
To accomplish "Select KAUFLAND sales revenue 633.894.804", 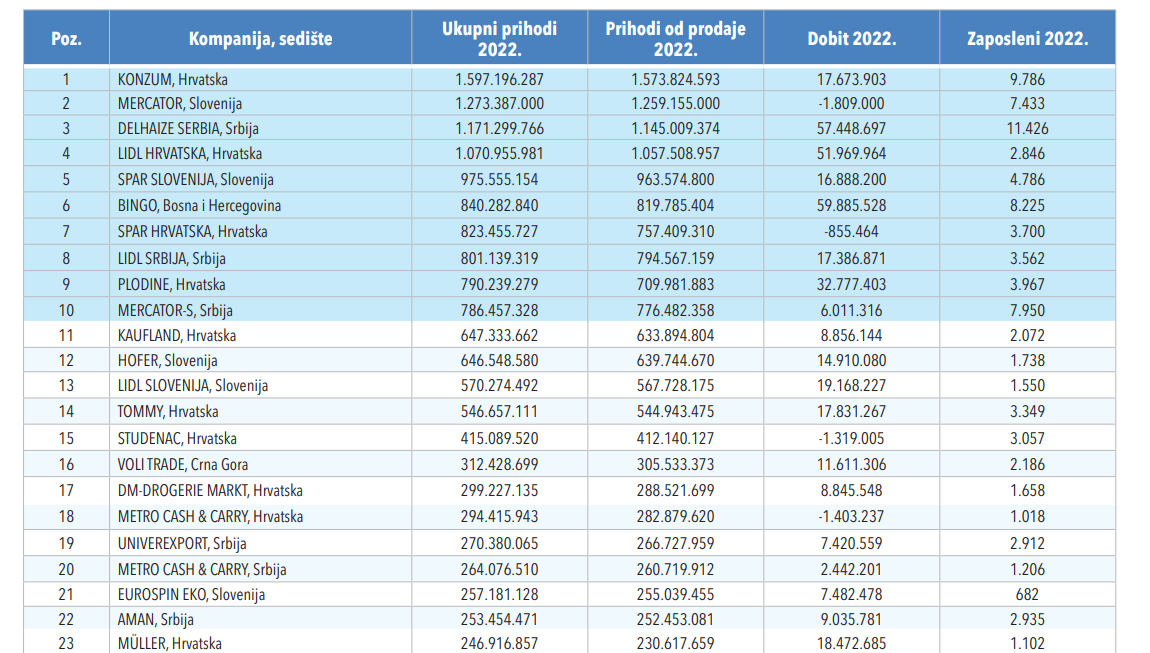I will [x=675, y=335].
